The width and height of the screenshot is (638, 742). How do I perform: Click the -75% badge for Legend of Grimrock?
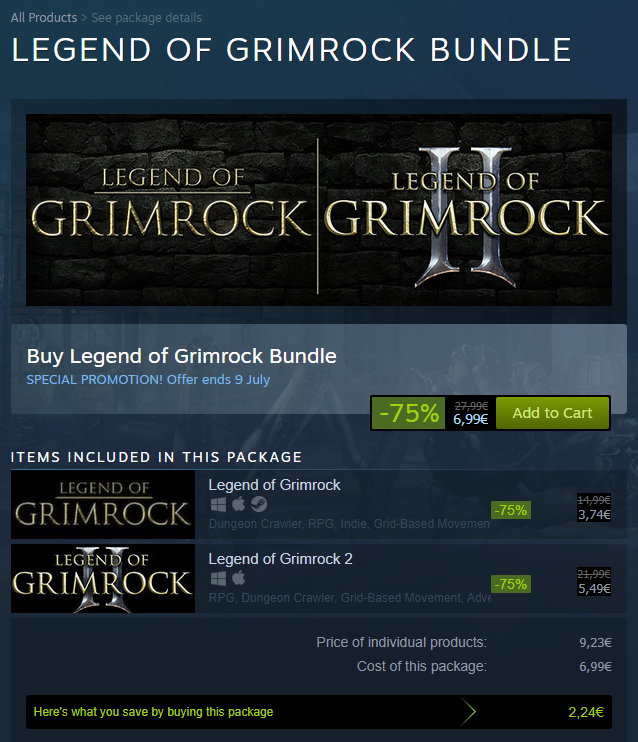(511, 510)
